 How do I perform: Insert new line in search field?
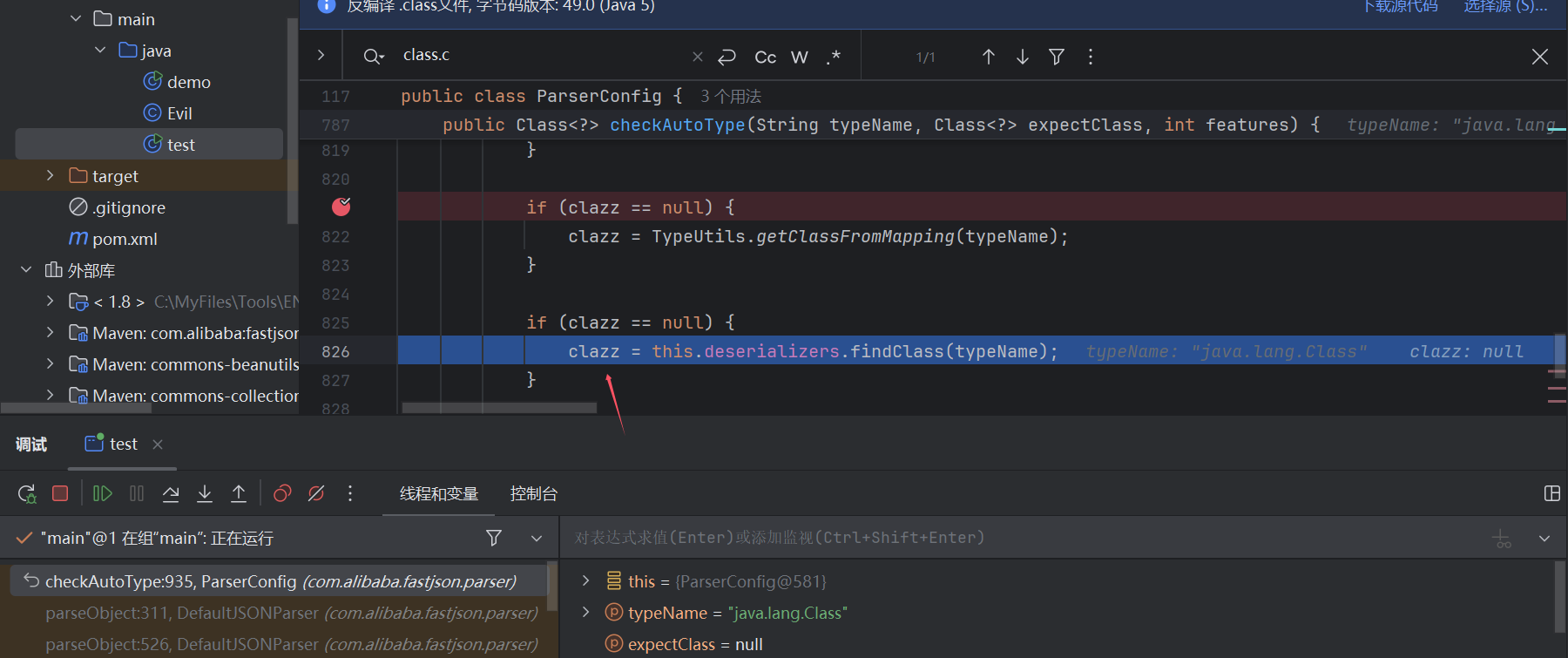click(727, 57)
